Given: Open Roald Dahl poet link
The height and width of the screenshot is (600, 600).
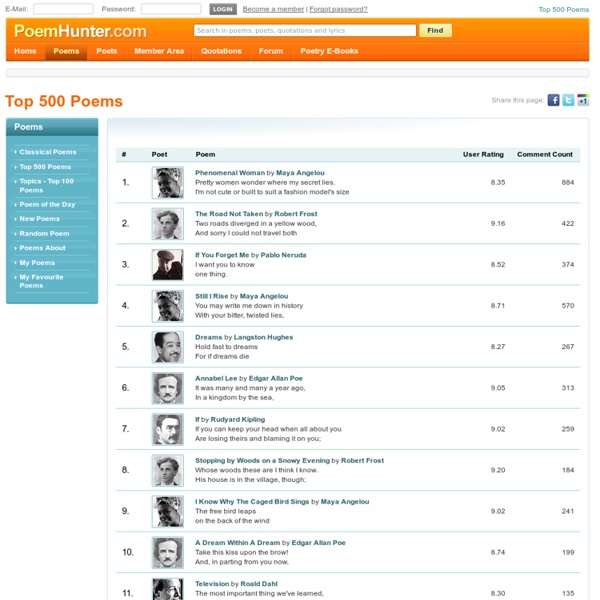Looking at the screenshot, I should coord(259,584).
